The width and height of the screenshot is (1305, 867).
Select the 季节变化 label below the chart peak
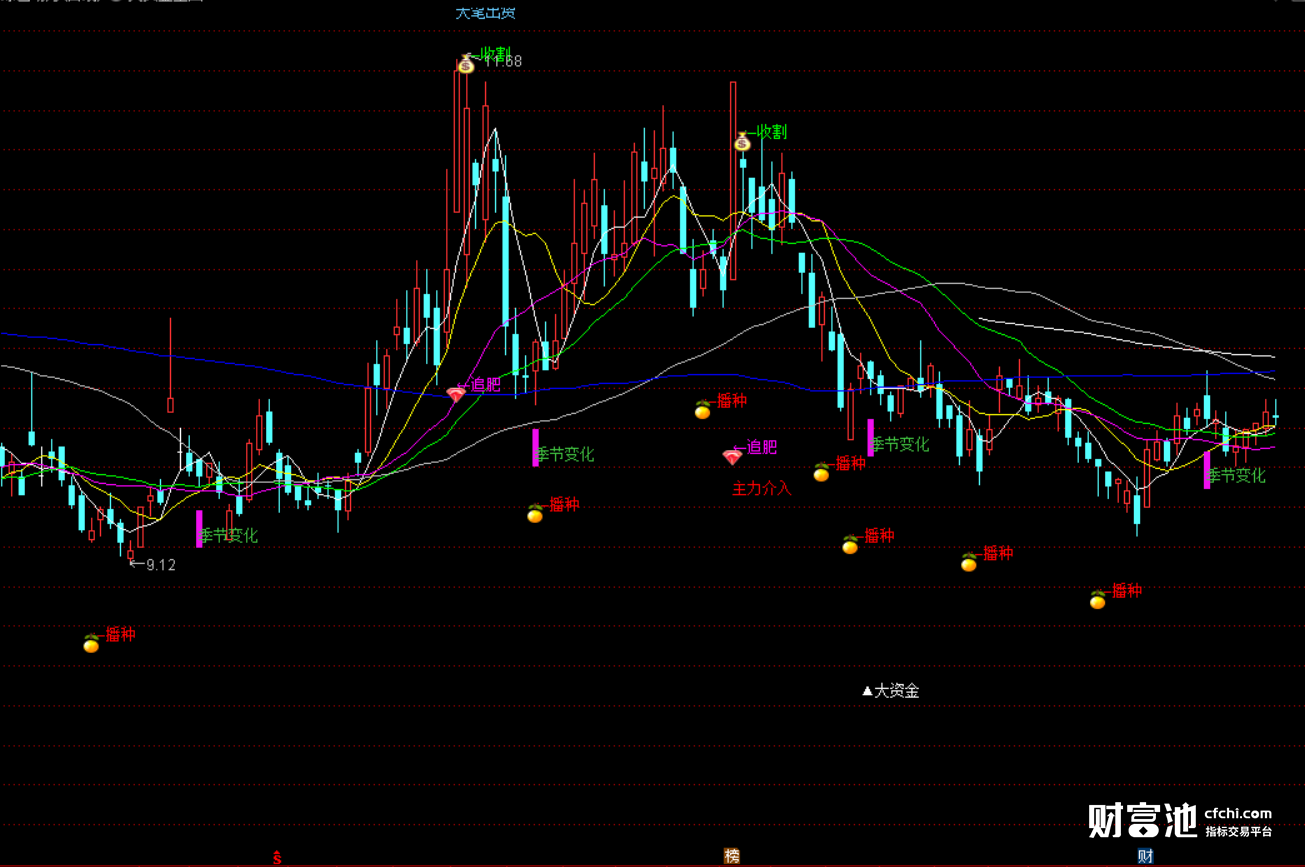click(565, 454)
